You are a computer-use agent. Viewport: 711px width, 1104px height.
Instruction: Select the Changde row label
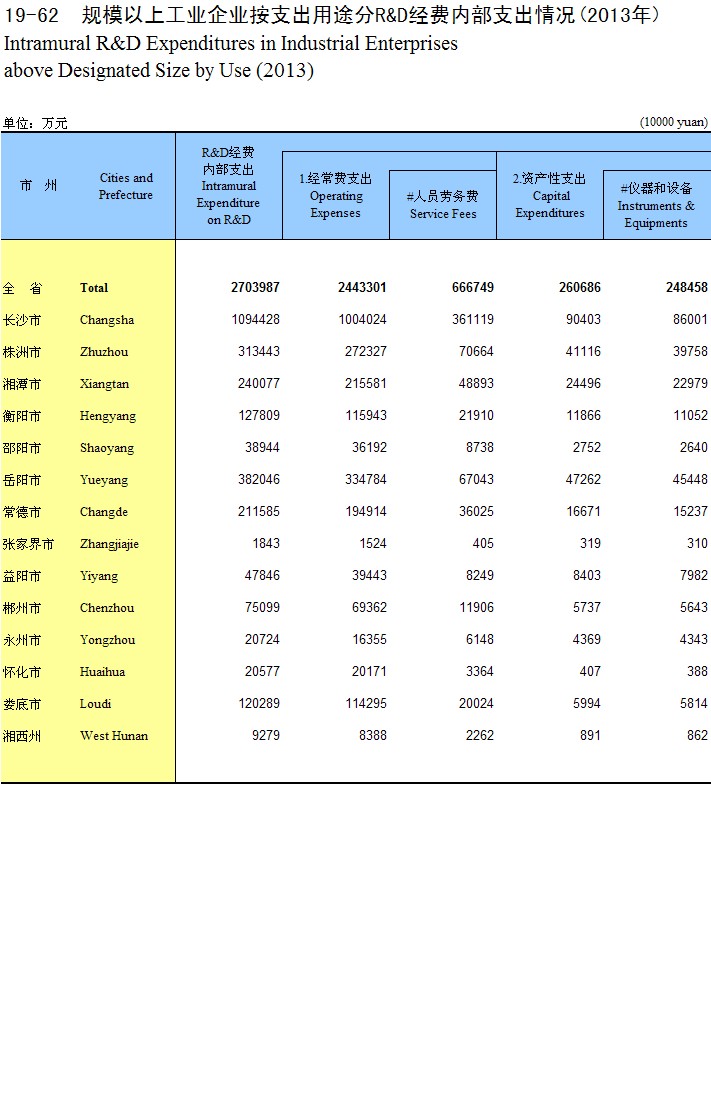(103, 512)
